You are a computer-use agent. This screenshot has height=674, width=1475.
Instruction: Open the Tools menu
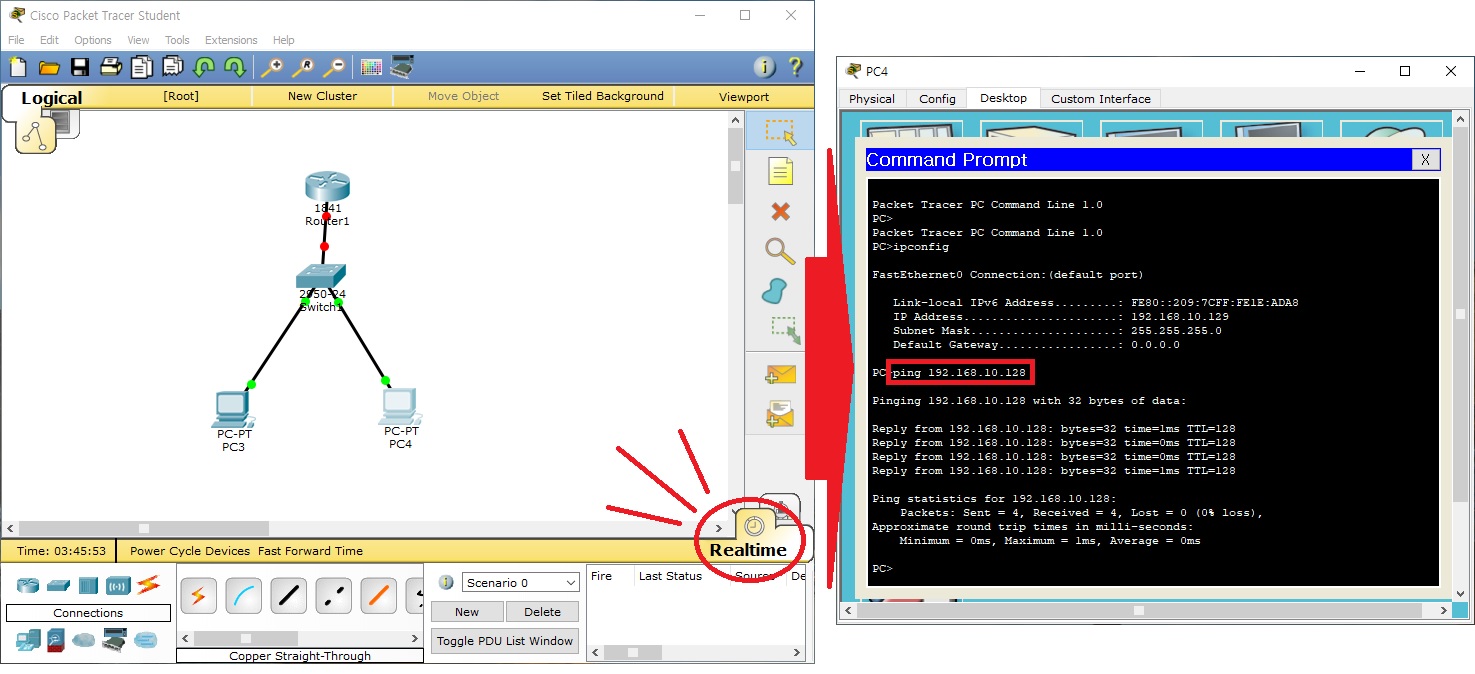pyautogui.click(x=177, y=40)
